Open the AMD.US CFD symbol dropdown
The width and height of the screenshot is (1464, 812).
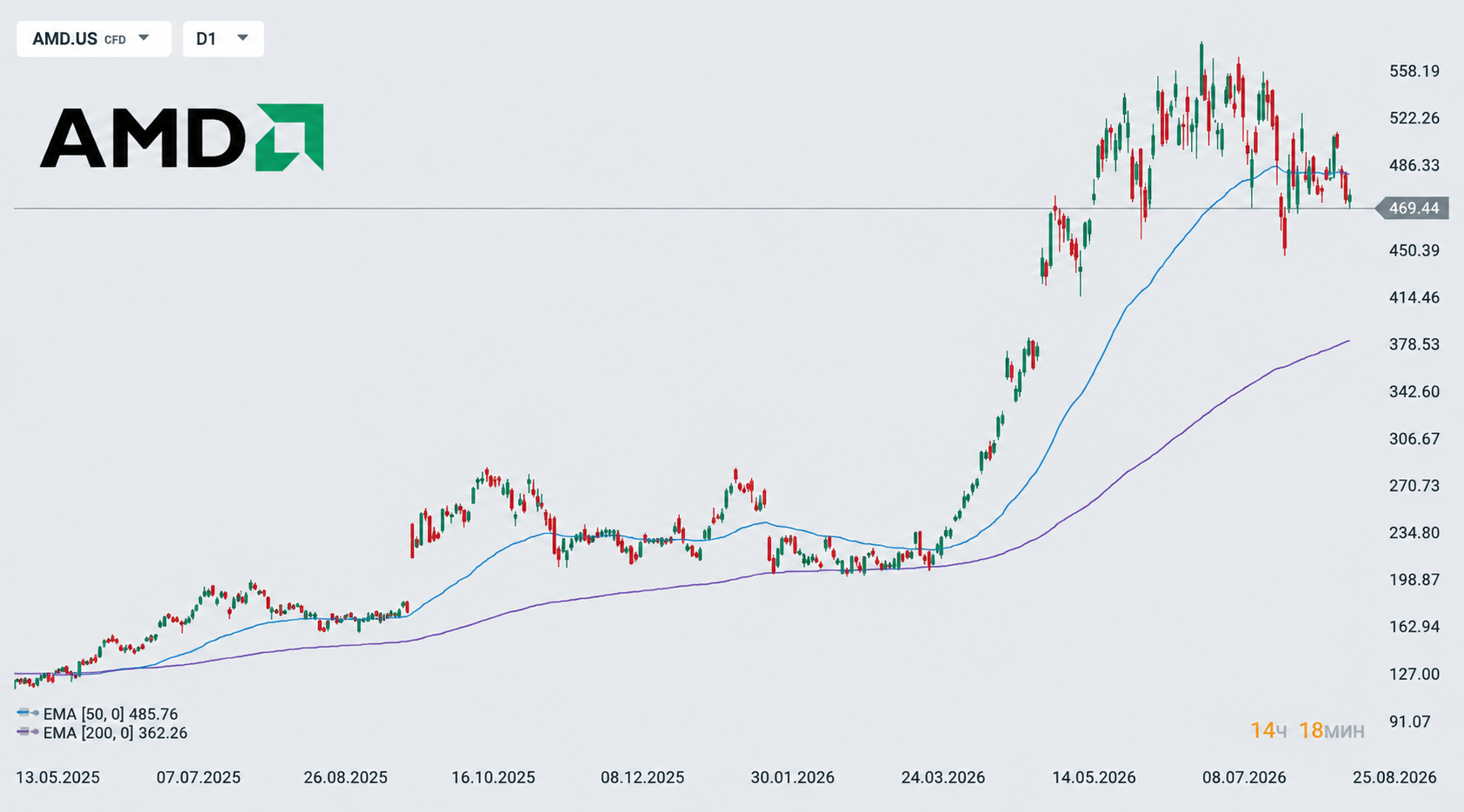click(x=93, y=39)
